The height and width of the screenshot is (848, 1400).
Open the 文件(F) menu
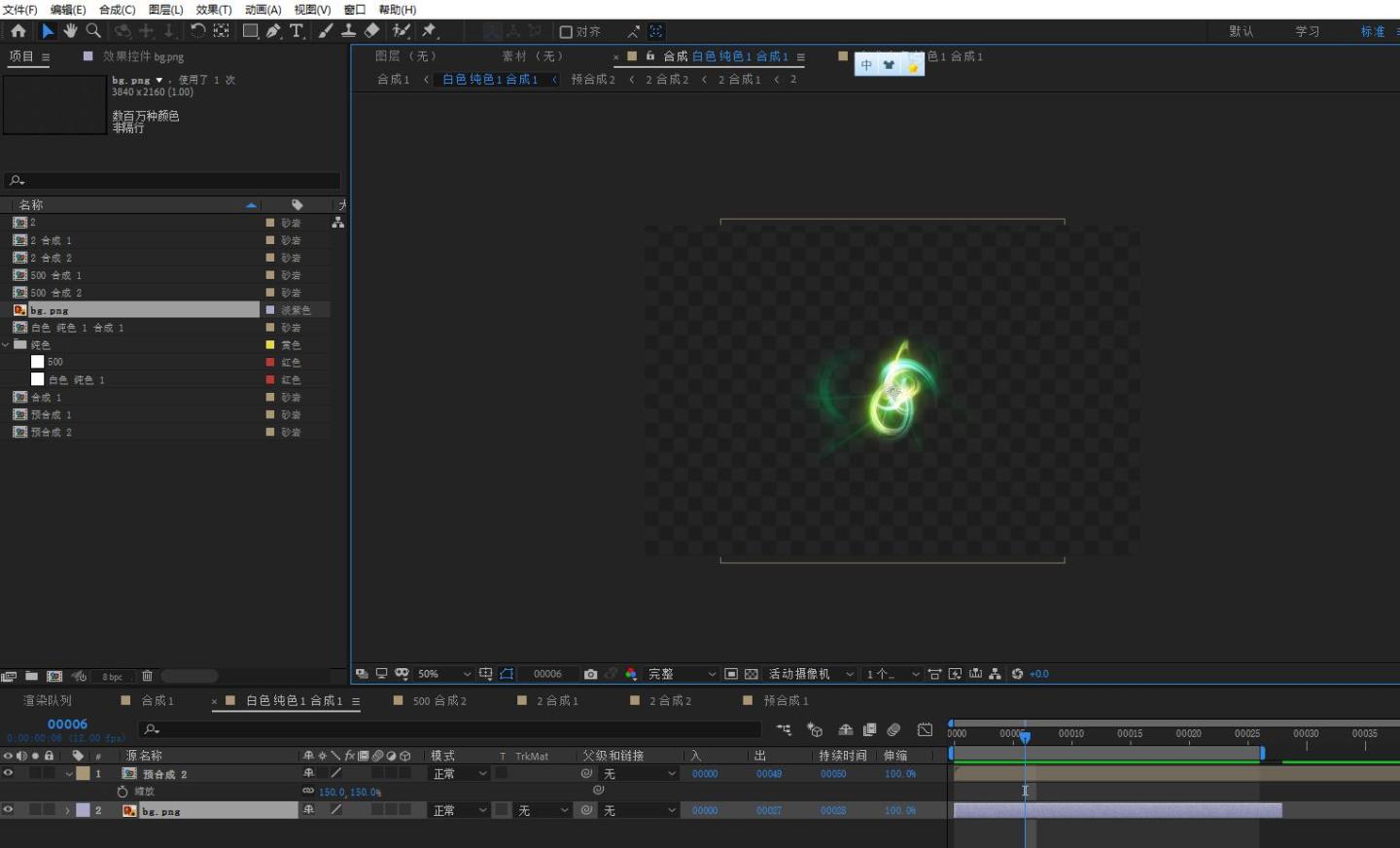(x=19, y=10)
